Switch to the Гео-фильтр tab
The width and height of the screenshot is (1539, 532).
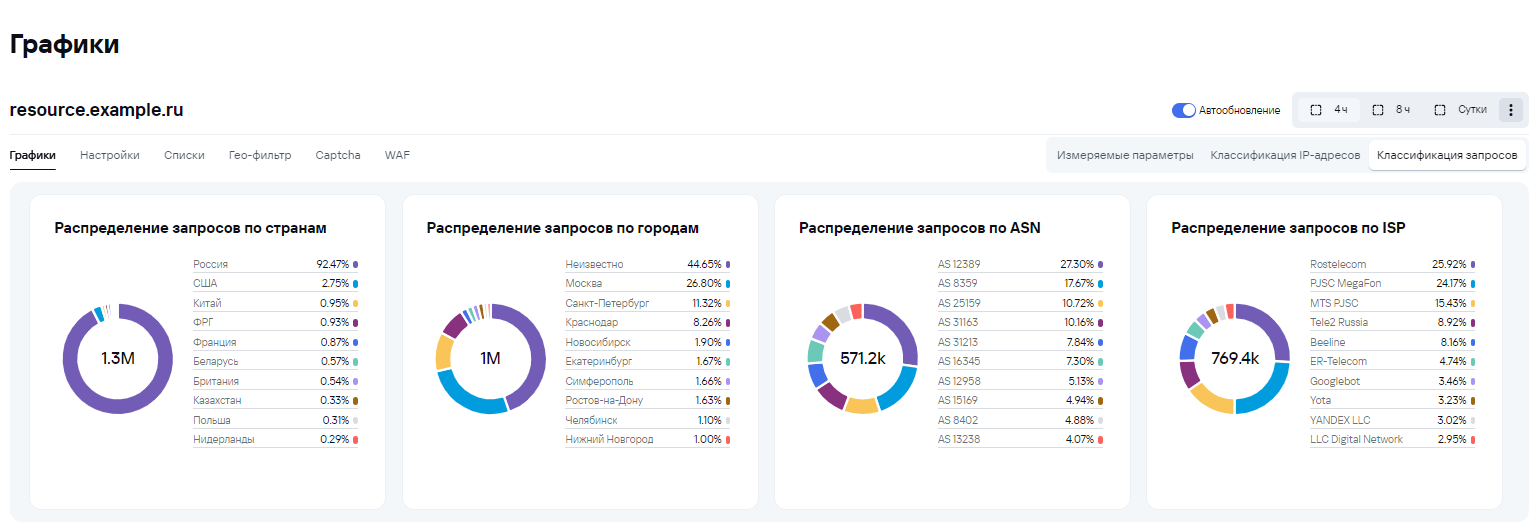click(260, 155)
